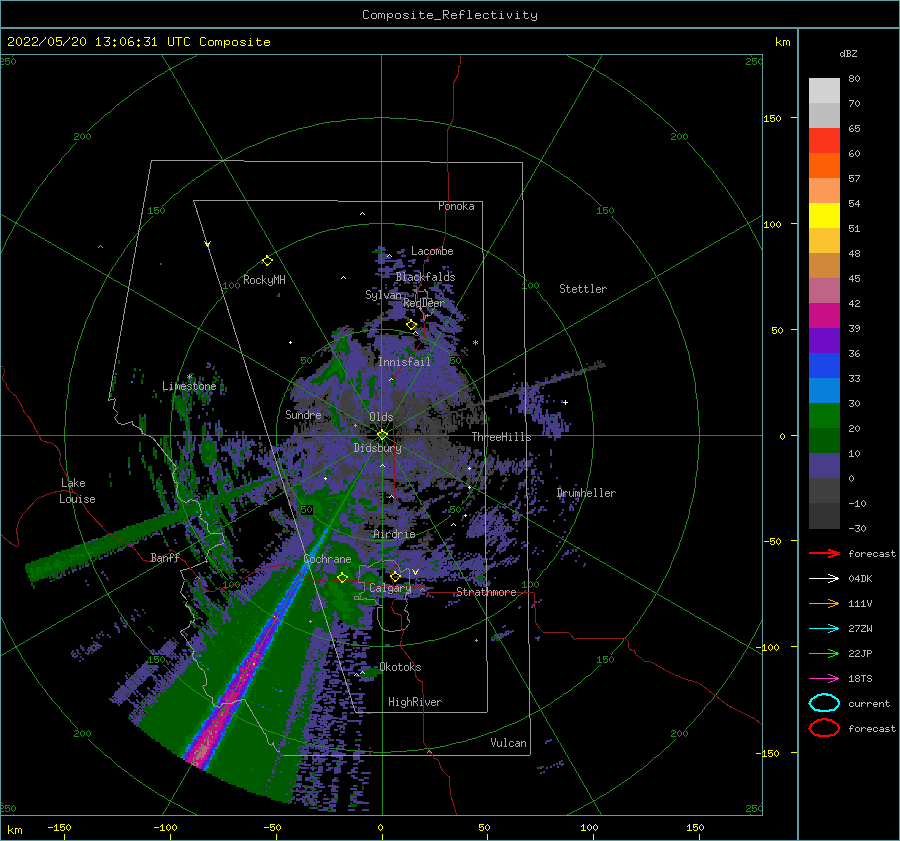Image resolution: width=900 pixels, height=841 pixels.
Task: Click the magenta 18TS arrow legend icon
Action: tap(824, 679)
